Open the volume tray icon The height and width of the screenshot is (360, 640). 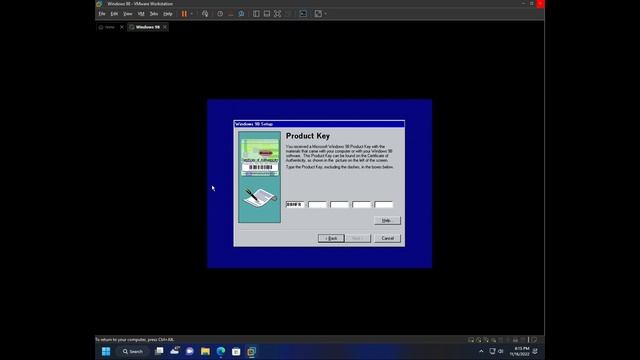point(501,351)
